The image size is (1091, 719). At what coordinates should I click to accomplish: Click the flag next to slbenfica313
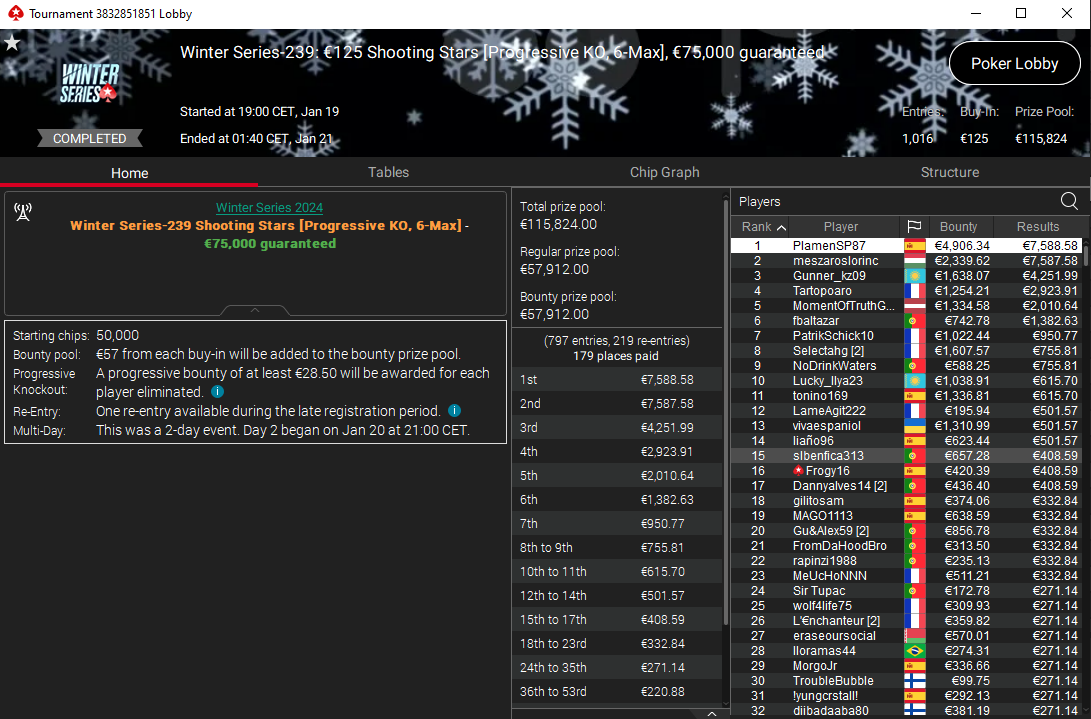(x=914, y=456)
